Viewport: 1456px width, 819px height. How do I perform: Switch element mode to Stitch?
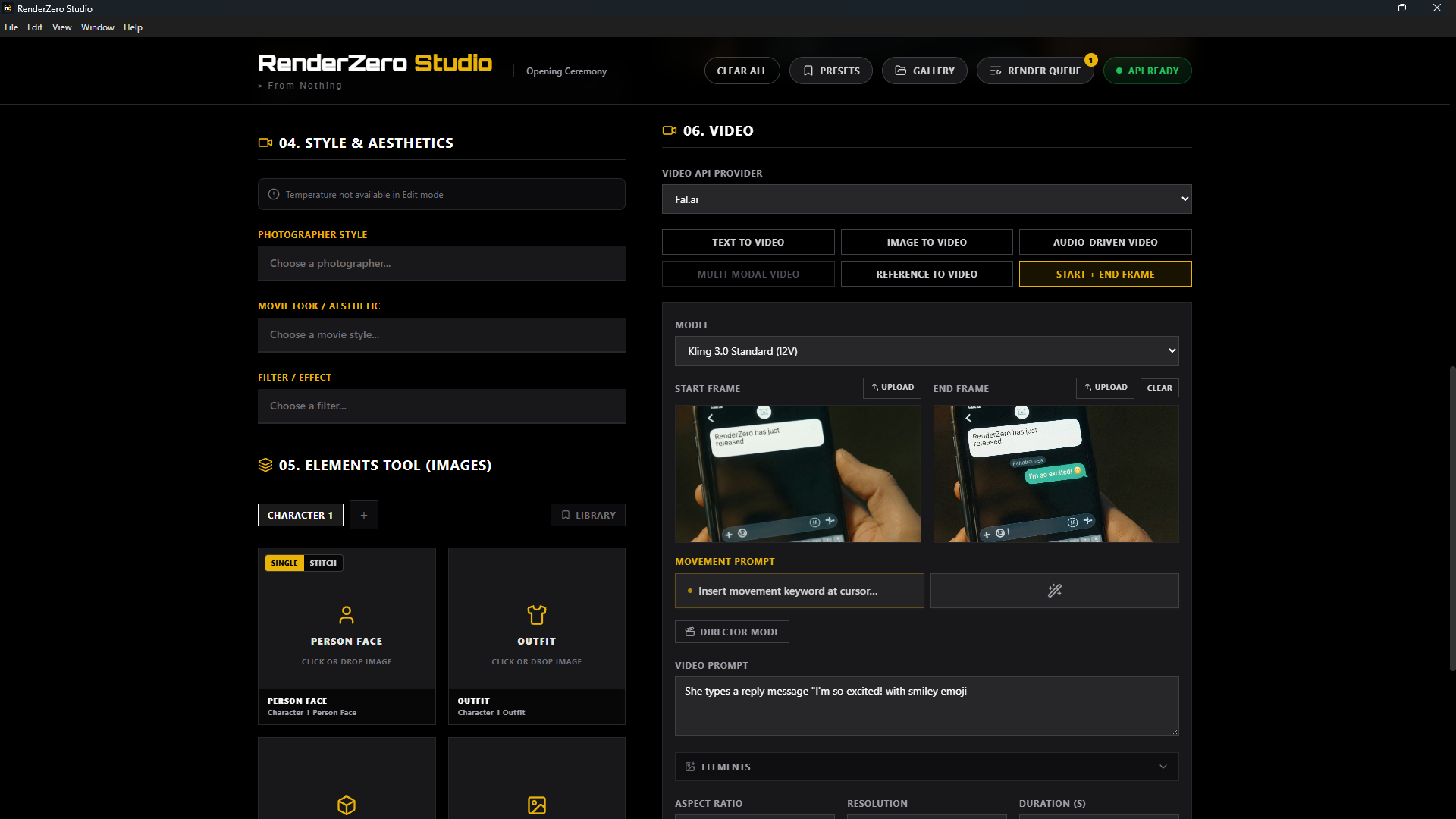(x=323, y=563)
